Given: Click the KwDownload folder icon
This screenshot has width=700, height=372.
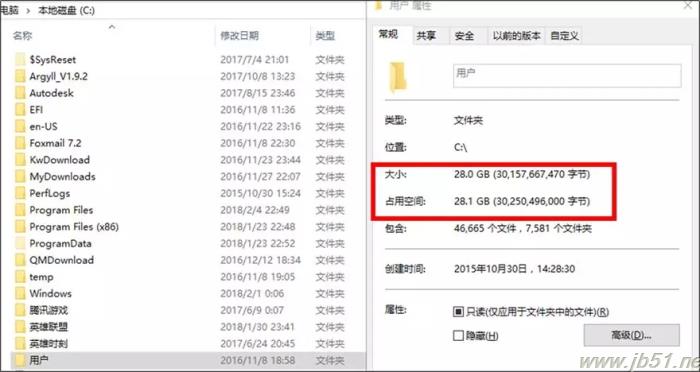Looking at the screenshot, I should (x=20, y=160).
